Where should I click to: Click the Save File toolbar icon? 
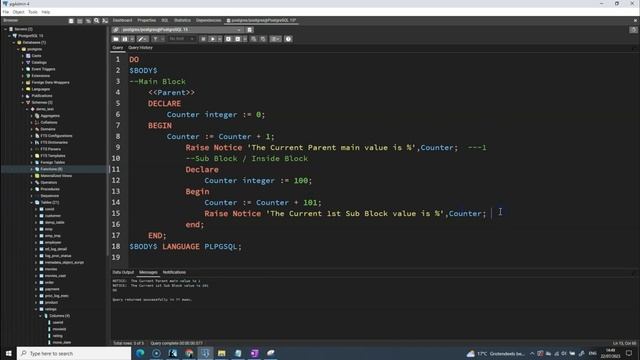125,39
